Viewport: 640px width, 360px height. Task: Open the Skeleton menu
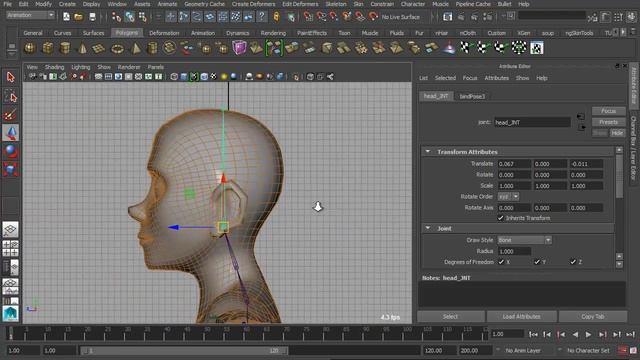[336, 4]
